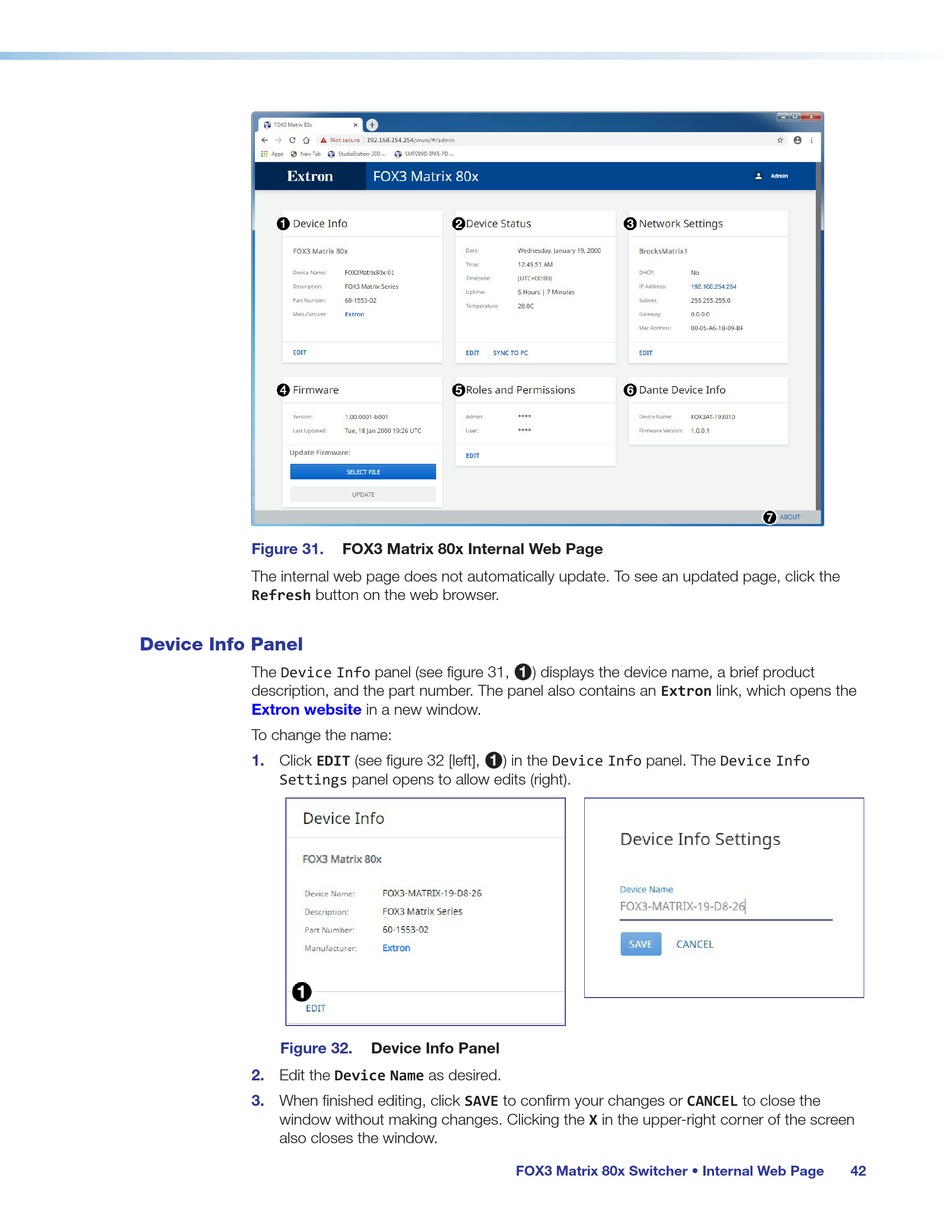Select the Dante device name FOX3AT-193010

click(x=713, y=417)
